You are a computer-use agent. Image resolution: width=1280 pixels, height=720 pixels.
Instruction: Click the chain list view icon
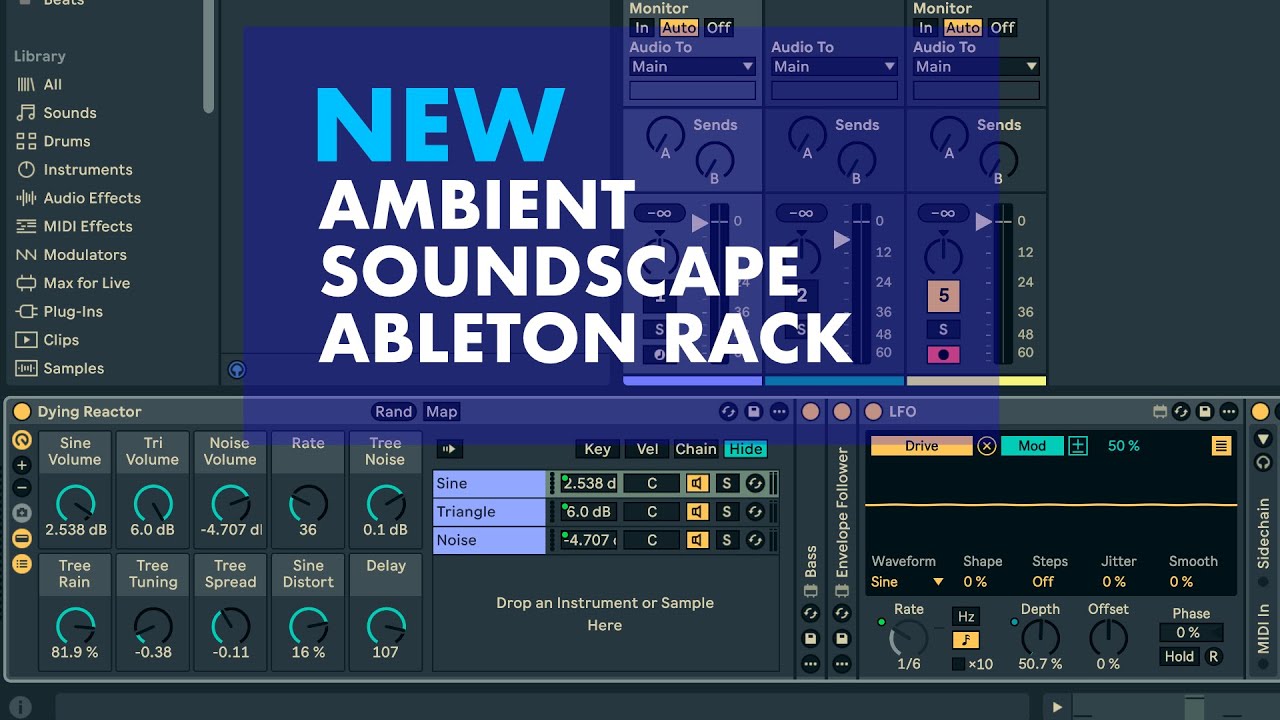pyautogui.click(x=21, y=563)
